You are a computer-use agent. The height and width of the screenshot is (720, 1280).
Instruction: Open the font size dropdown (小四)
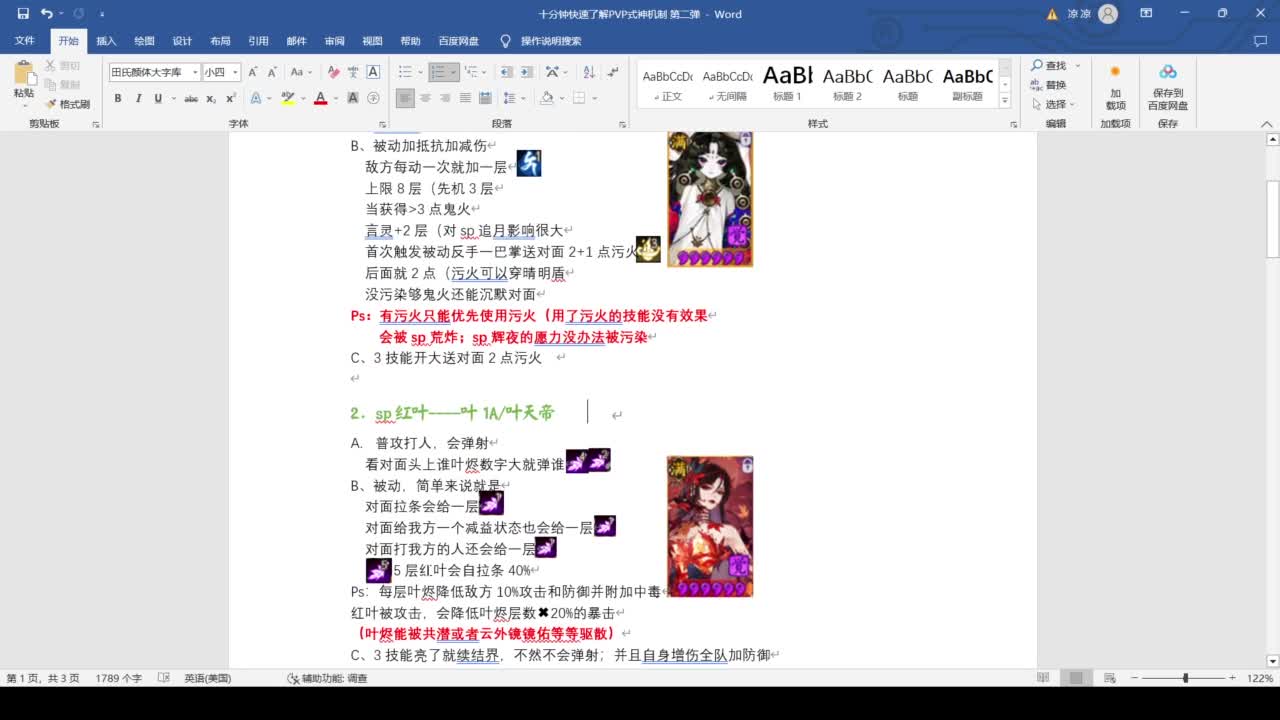point(235,72)
